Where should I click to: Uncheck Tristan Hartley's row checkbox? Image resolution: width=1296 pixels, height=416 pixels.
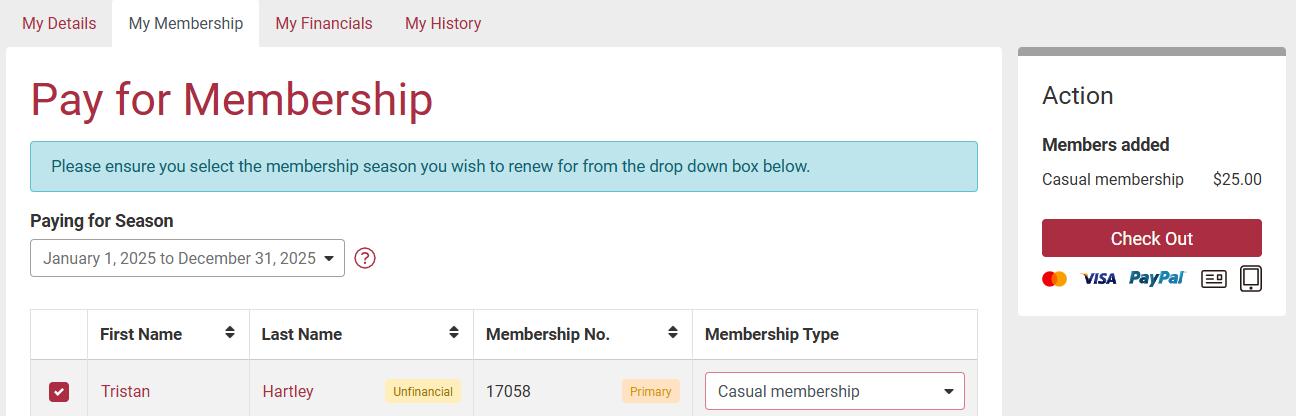59,392
